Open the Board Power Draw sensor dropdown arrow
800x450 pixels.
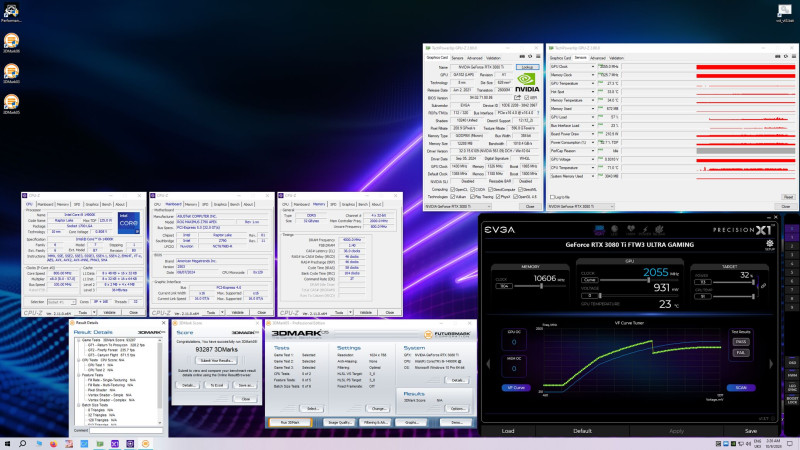pos(593,134)
